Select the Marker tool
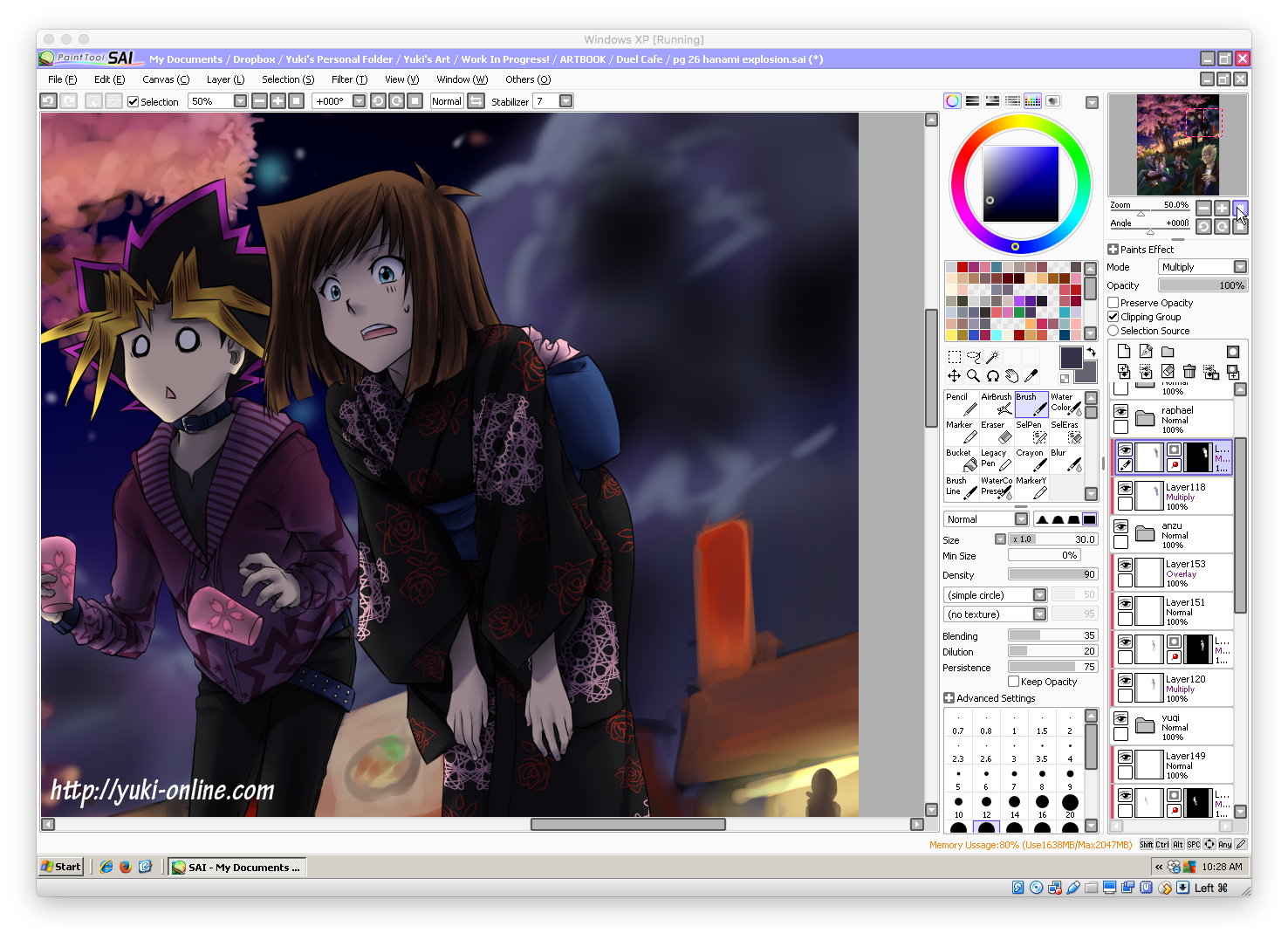The width and height of the screenshot is (1288, 940). point(962,432)
